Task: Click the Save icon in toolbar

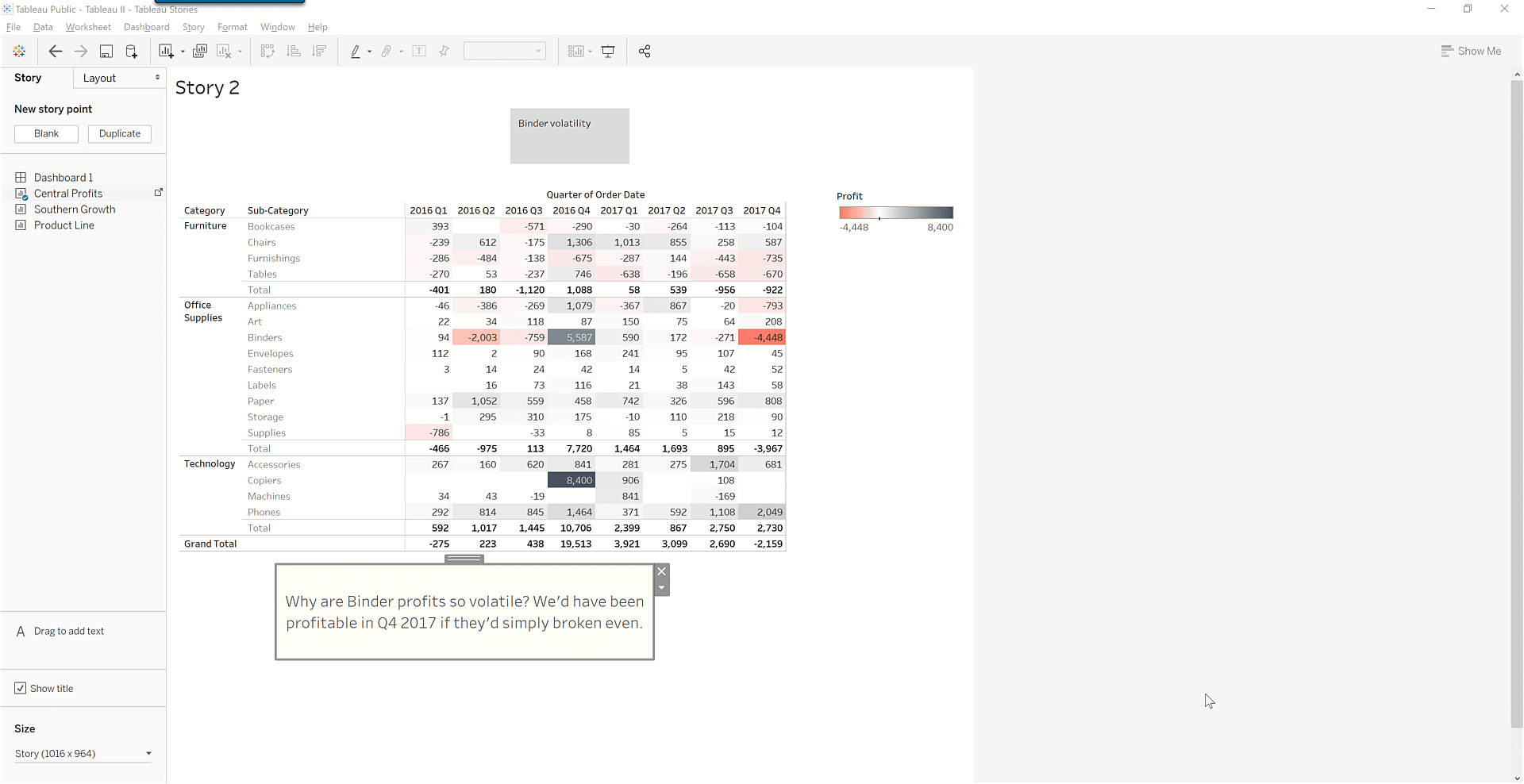Action: tap(106, 52)
